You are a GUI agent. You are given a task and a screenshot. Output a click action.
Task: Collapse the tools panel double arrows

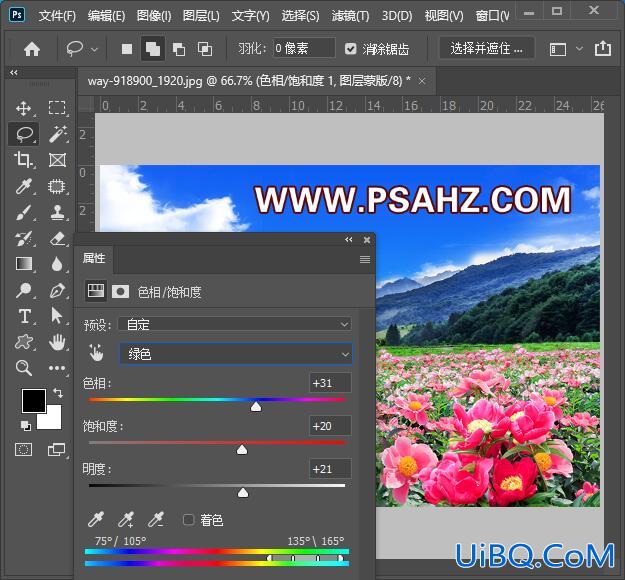tap(14, 73)
